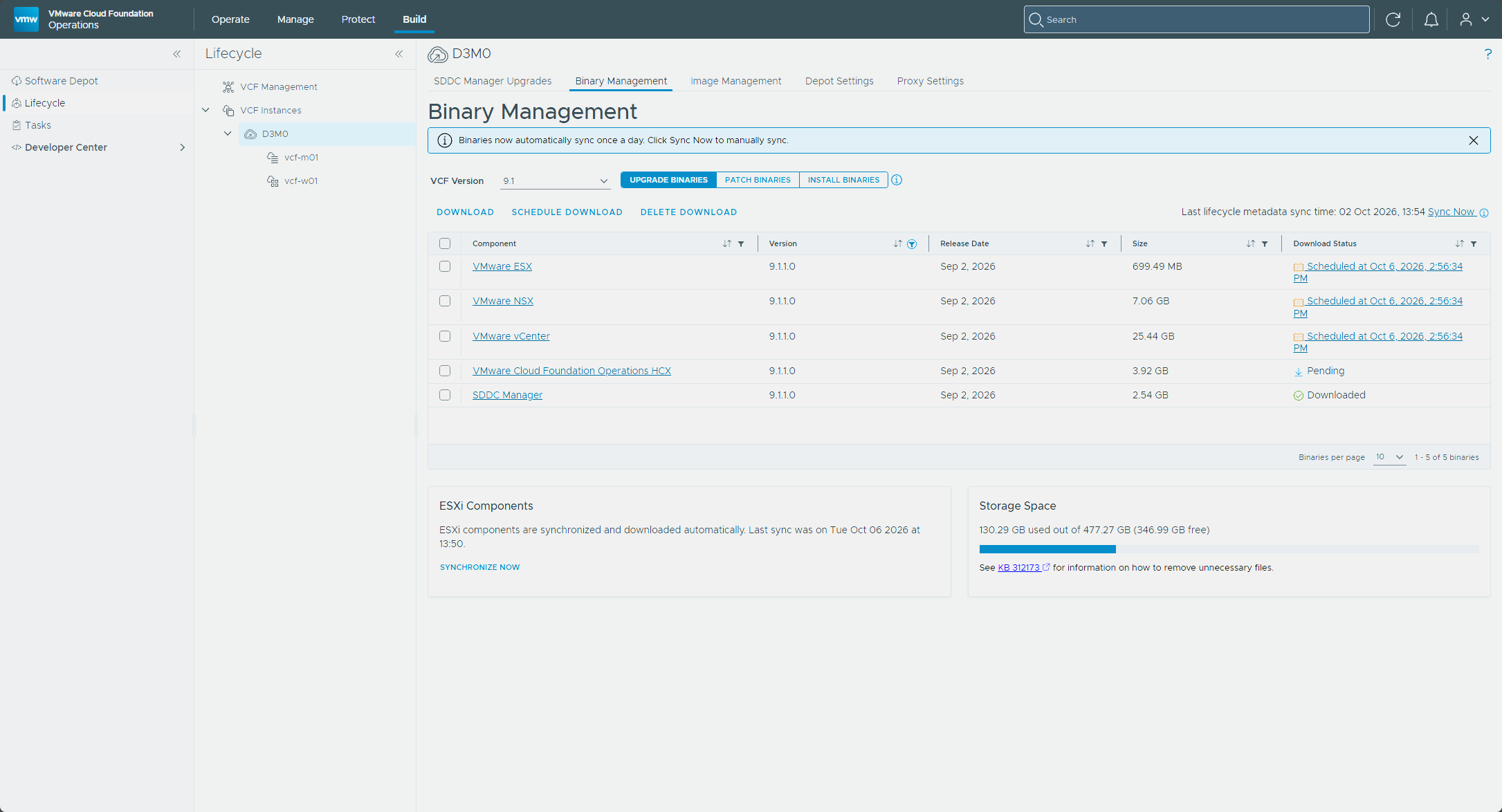Open the VCF Version 9.1 dropdown
The height and width of the screenshot is (812, 1502).
[x=555, y=181]
